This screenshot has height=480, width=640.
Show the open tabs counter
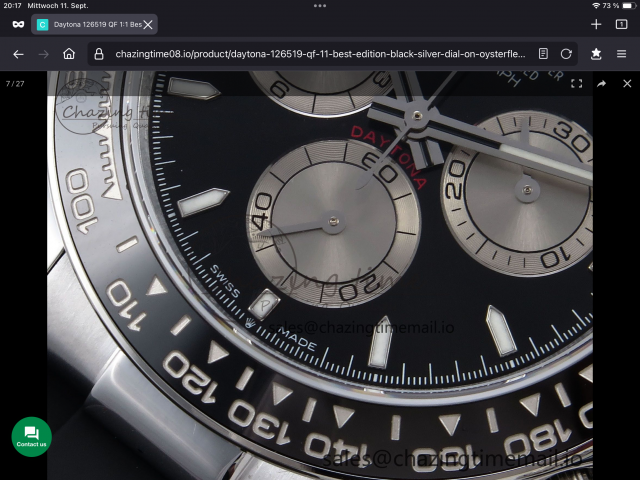point(621,24)
